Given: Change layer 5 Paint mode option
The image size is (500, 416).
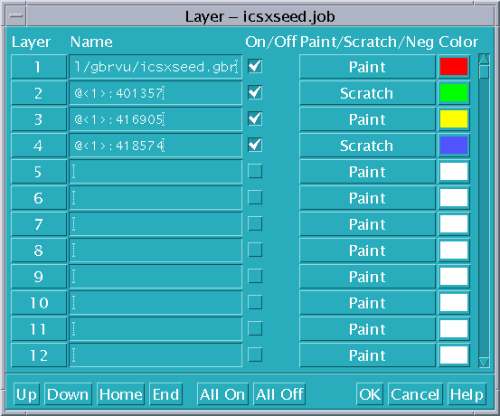Looking at the screenshot, I should (367, 172).
